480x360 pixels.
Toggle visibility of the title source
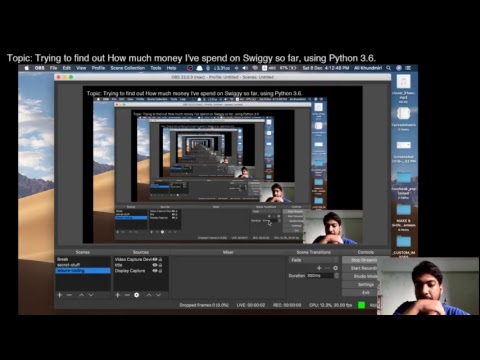(155, 265)
